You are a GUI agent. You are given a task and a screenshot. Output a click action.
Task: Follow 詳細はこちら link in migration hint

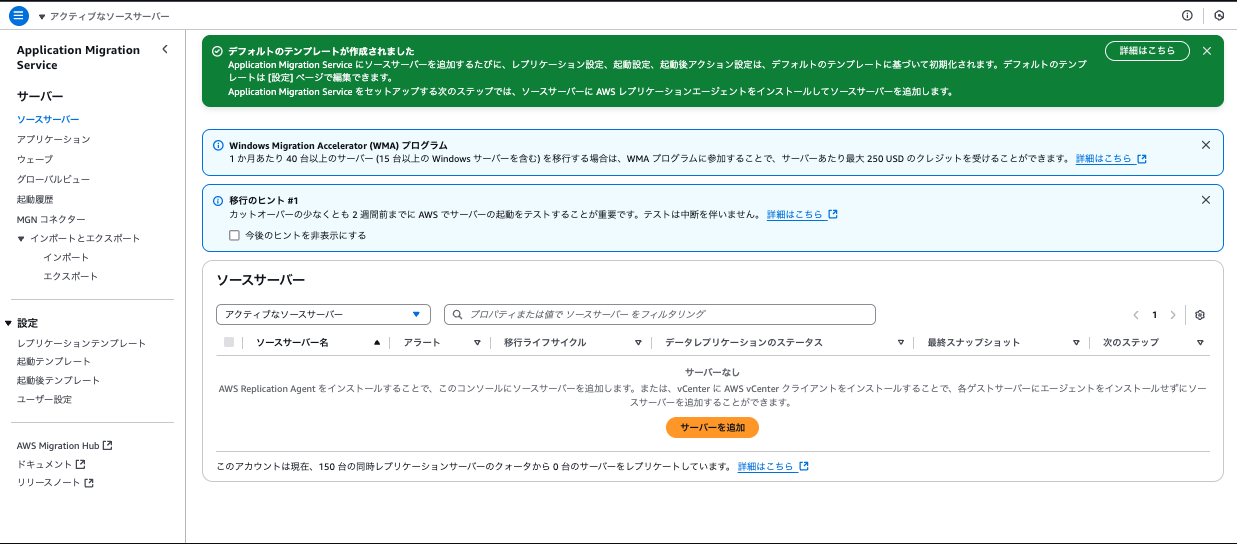[802, 215]
